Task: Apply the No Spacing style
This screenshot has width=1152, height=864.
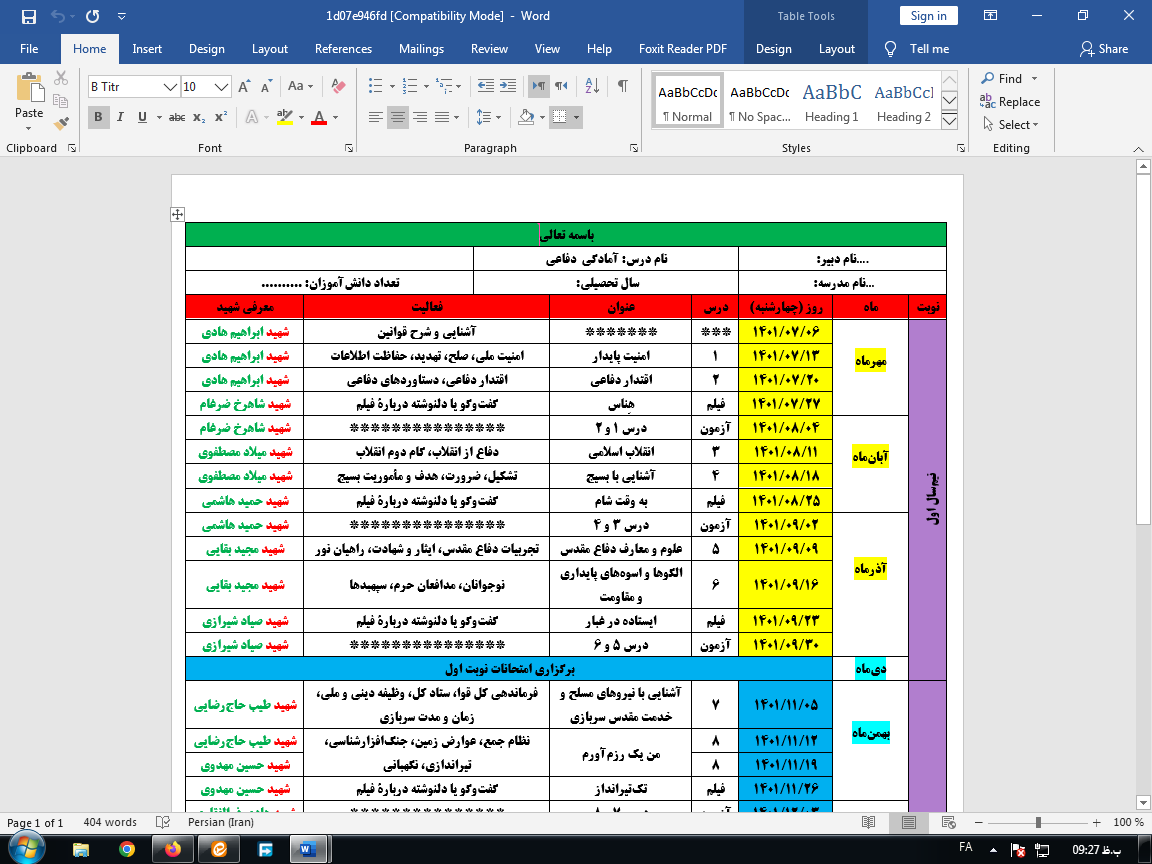Action: [x=760, y=101]
